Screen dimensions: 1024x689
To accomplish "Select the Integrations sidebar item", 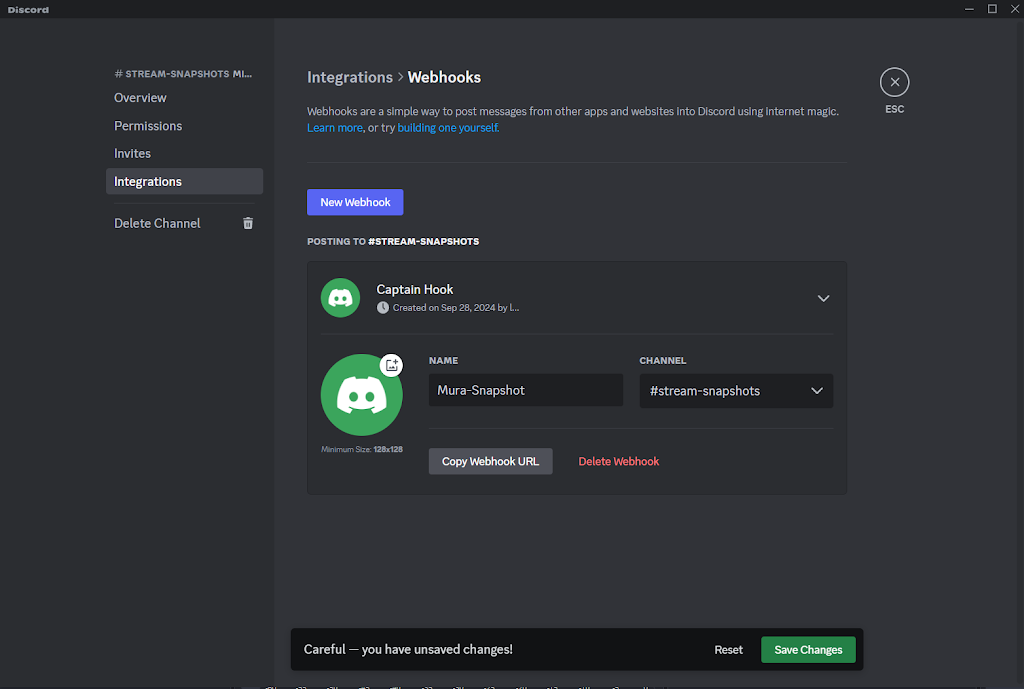I will 148,182.
